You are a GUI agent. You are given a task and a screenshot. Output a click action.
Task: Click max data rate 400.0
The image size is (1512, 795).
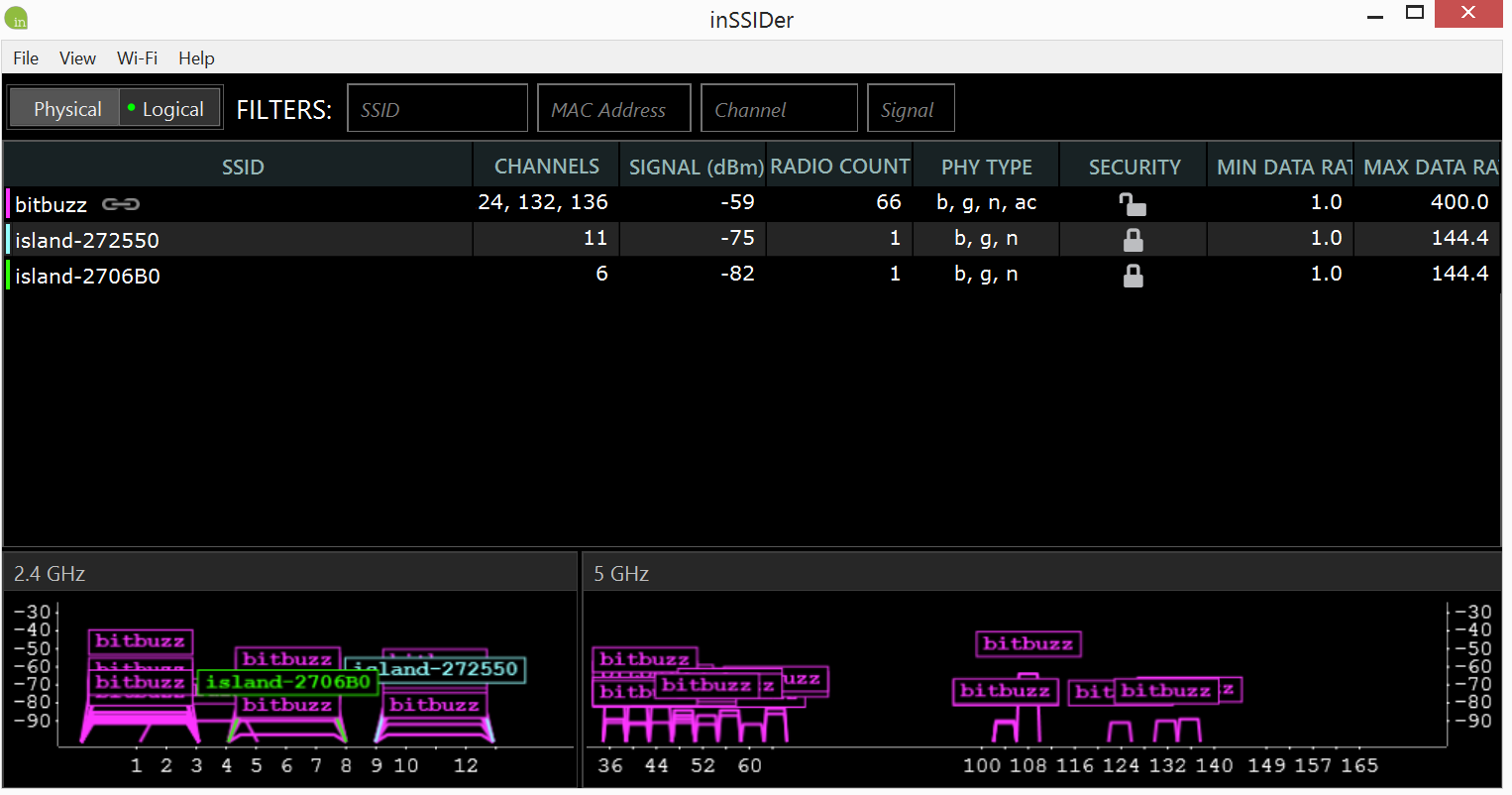pyautogui.click(x=1459, y=202)
